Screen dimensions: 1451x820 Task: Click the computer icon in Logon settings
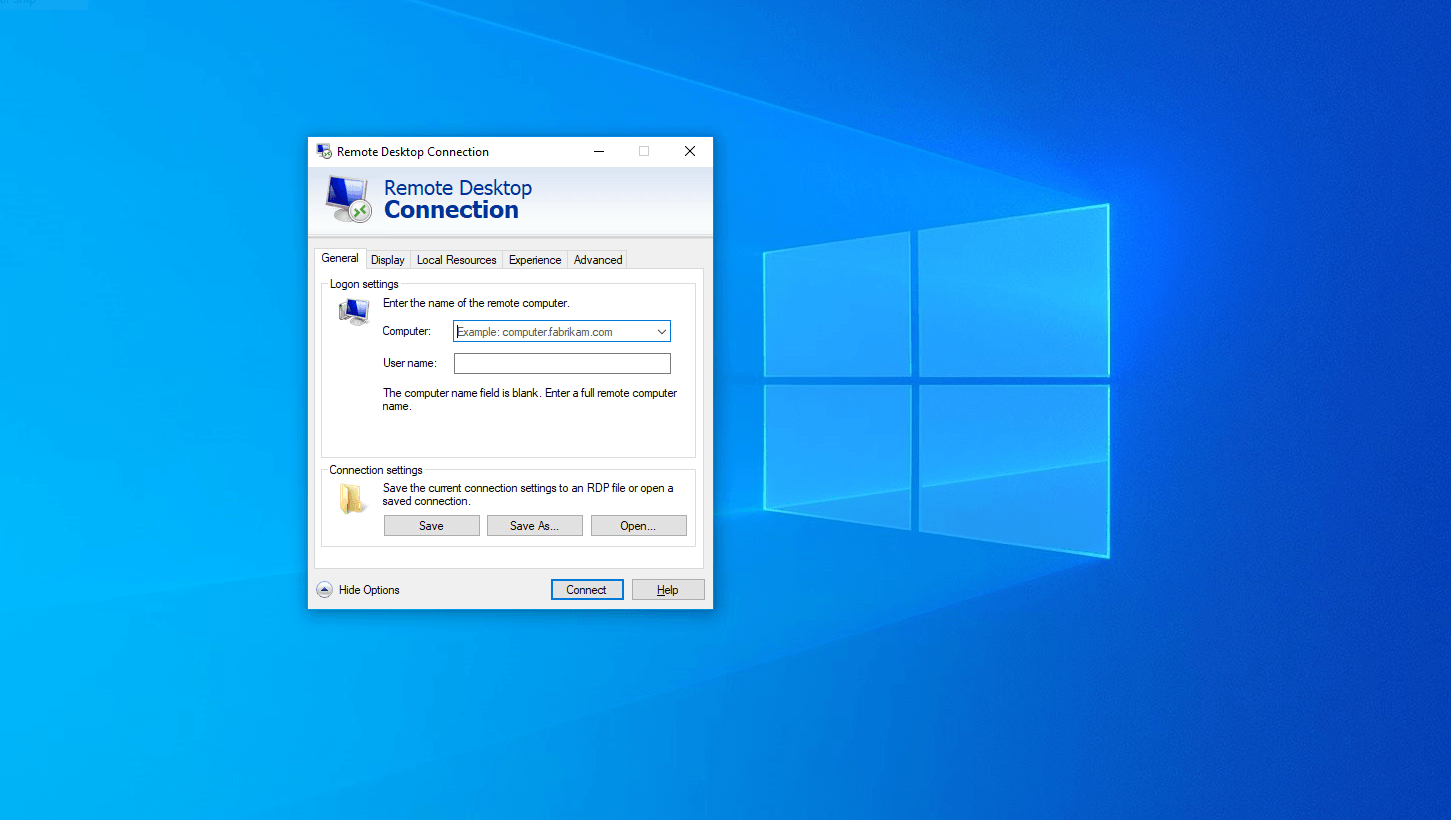[353, 313]
